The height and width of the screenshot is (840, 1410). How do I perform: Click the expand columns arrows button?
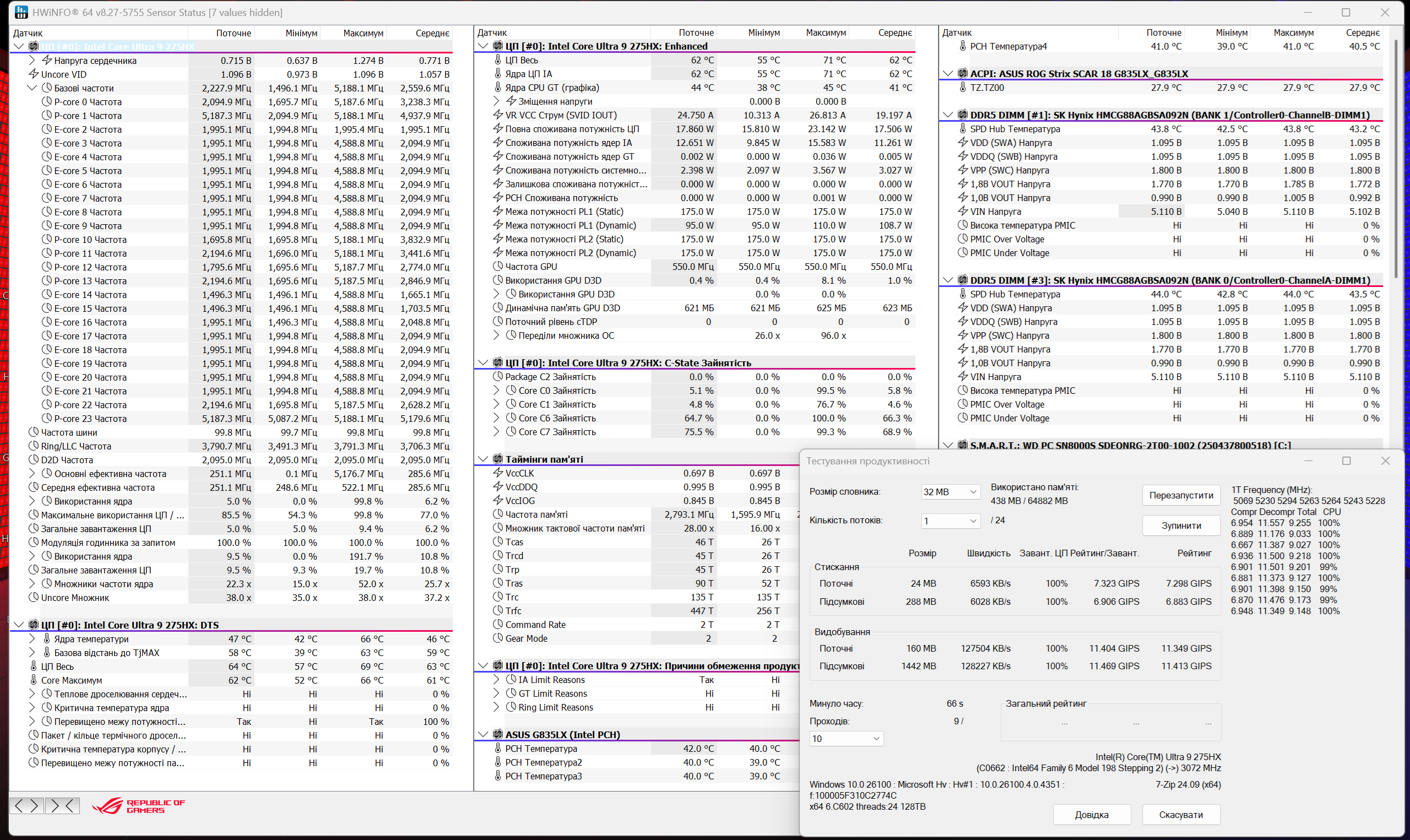pos(26,805)
